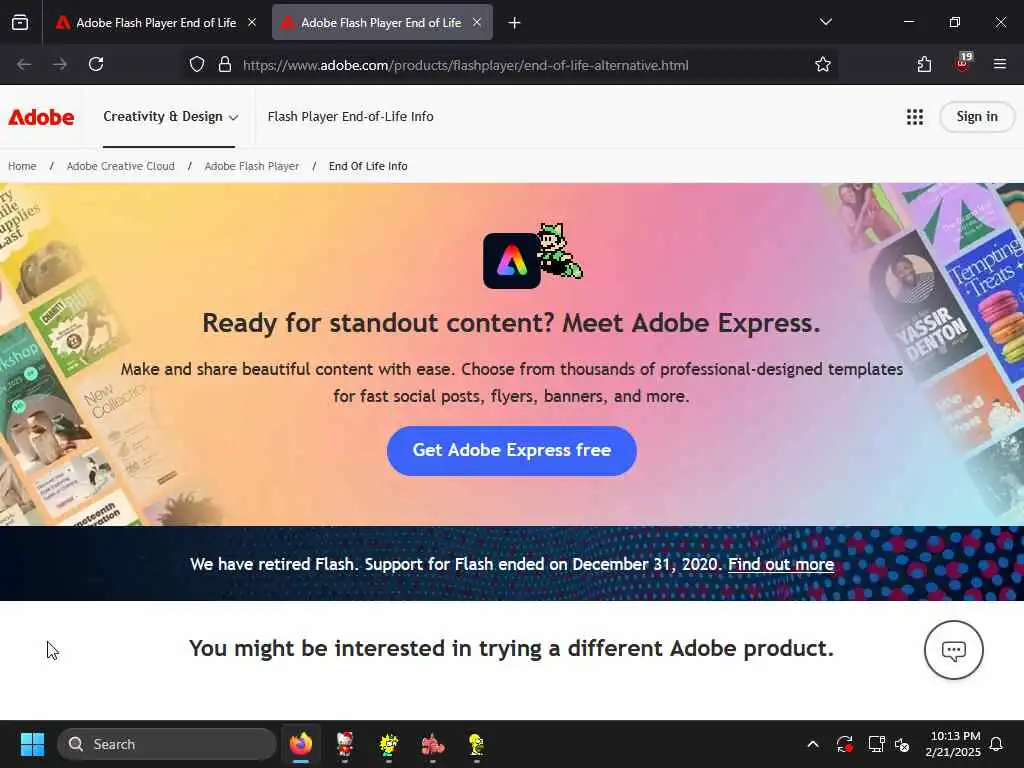
Task: Click the Adobe logo in header
Action: pos(41,117)
